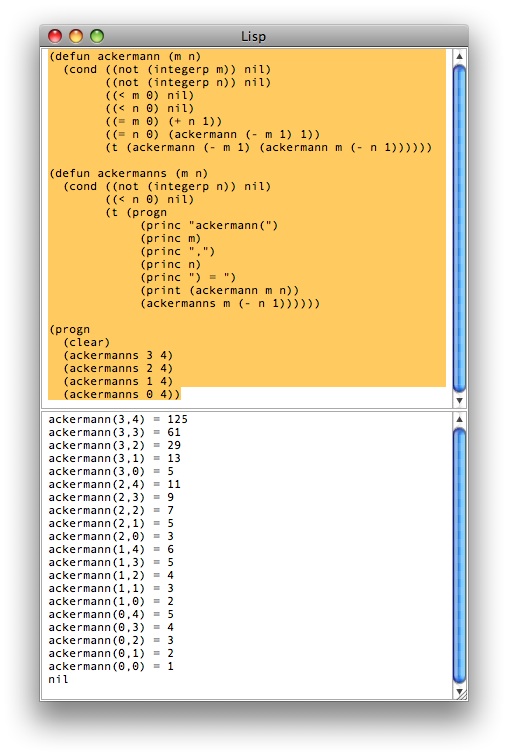
Task: Click the '(ackermanns 0 4))' line
Action: (122, 394)
